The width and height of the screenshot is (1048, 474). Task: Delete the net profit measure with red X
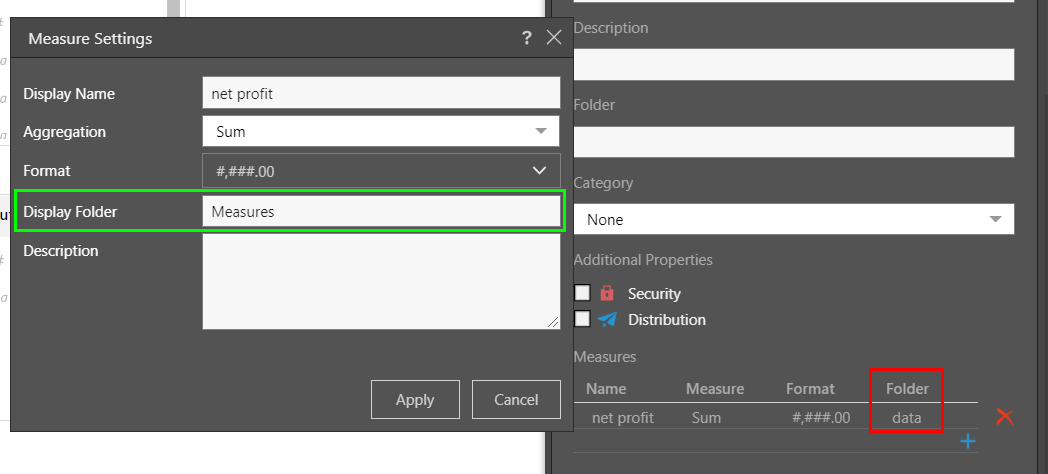tap(1004, 417)
